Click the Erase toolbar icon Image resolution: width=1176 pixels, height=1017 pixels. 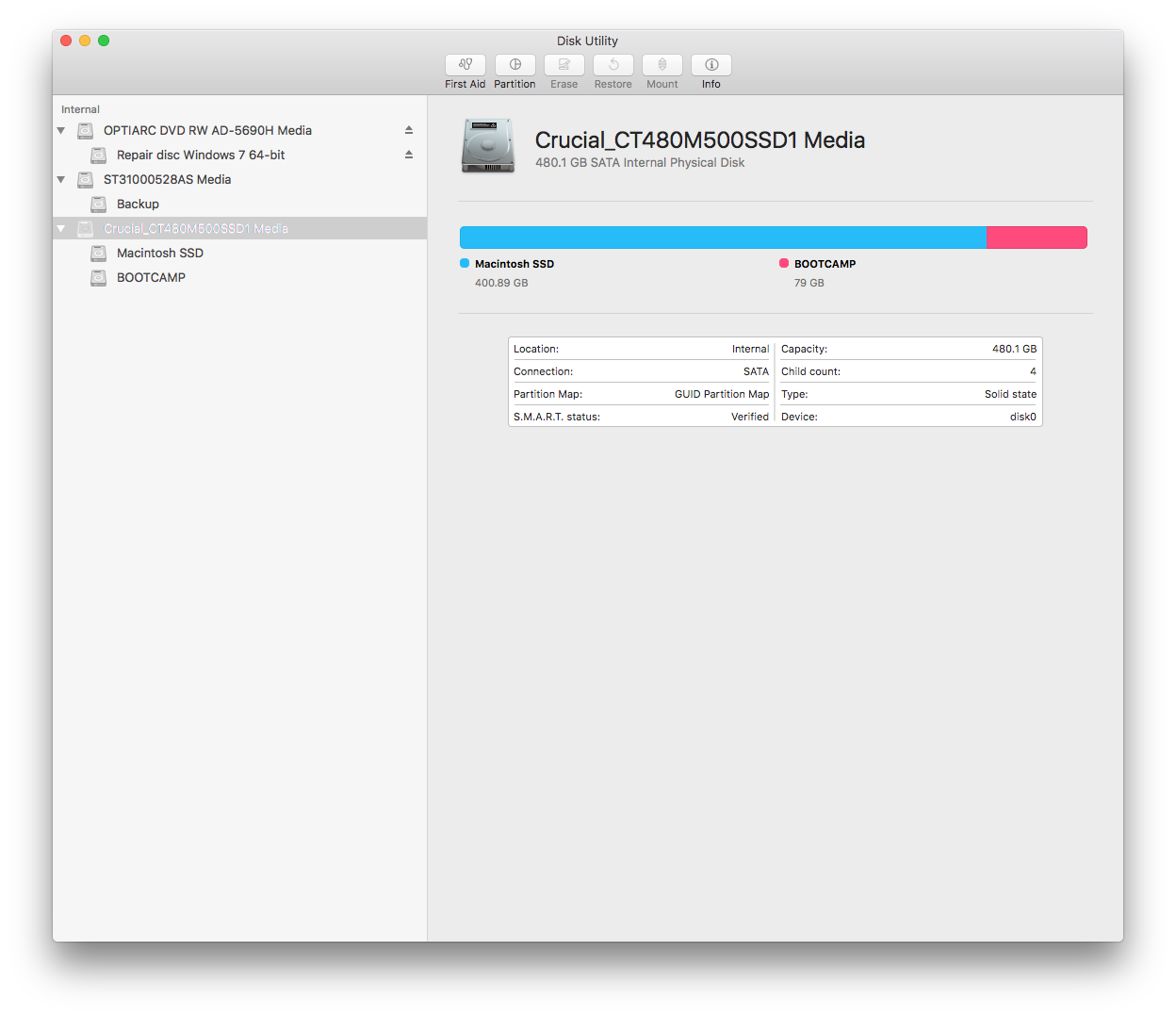coord(564,65)
